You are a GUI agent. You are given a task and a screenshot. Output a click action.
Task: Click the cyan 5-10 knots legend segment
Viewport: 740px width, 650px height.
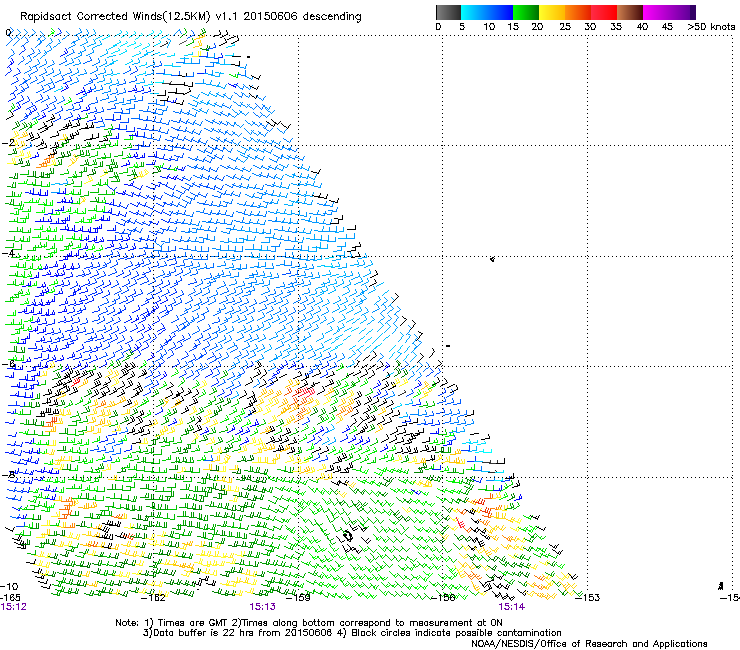pyautogui.click(x=474, y=12)
